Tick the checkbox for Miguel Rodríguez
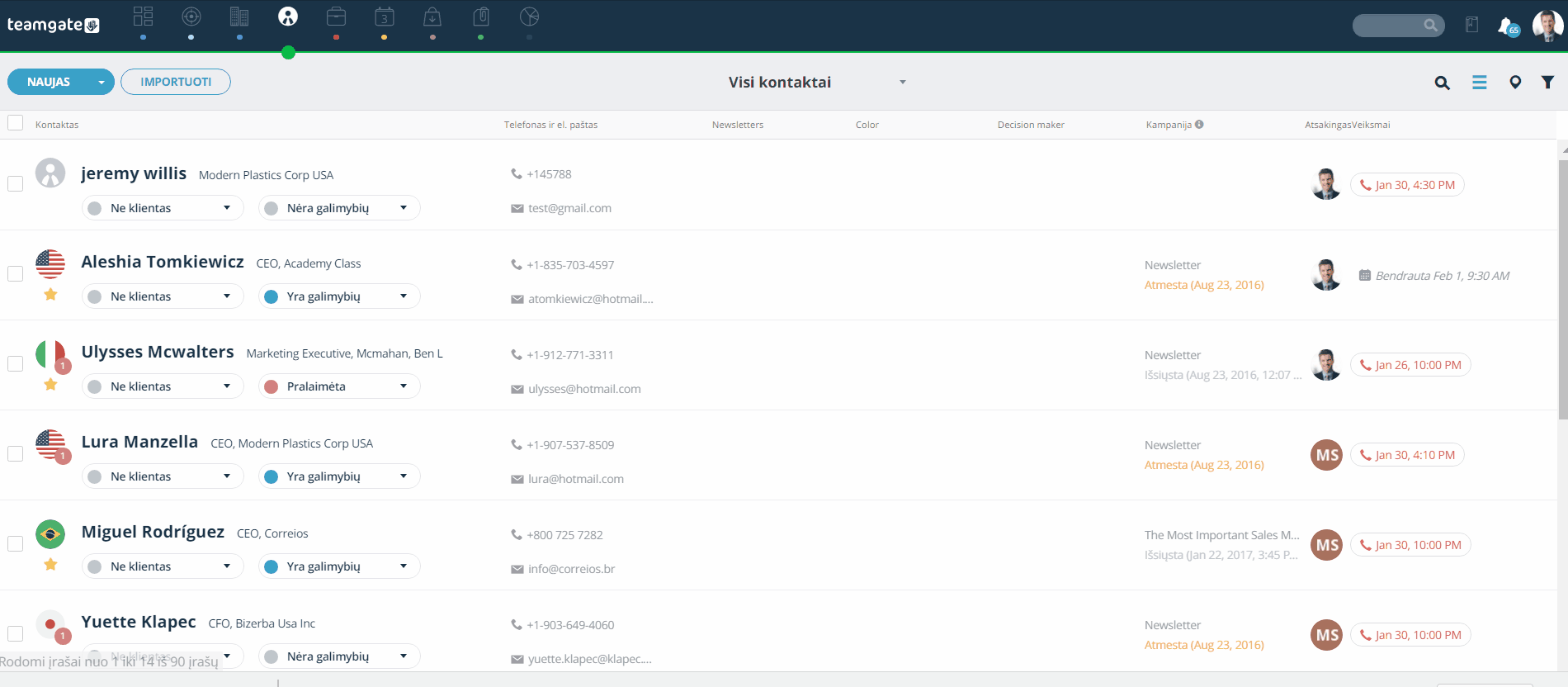This screenshot has height=687, width=1568. pyautogui.click(x=15, y=543)
